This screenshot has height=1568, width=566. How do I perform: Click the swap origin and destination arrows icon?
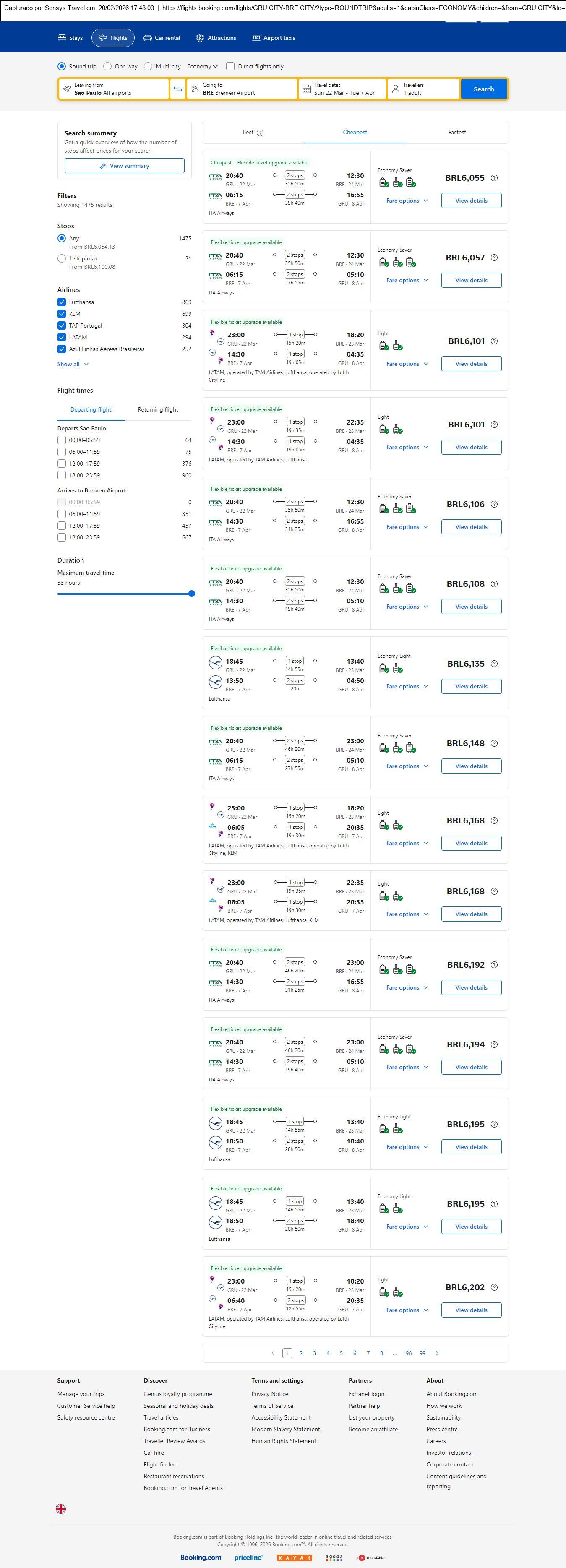tap(178, 89)
